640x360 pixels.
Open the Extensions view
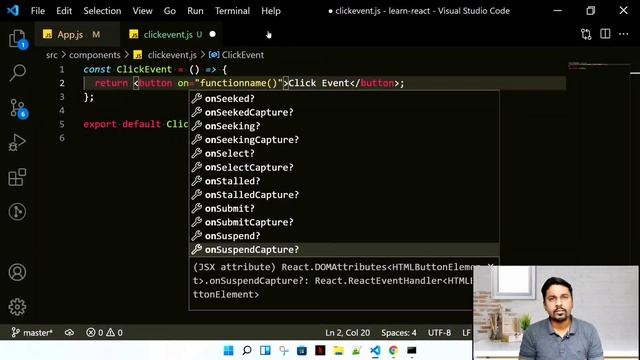pos(17,177)
